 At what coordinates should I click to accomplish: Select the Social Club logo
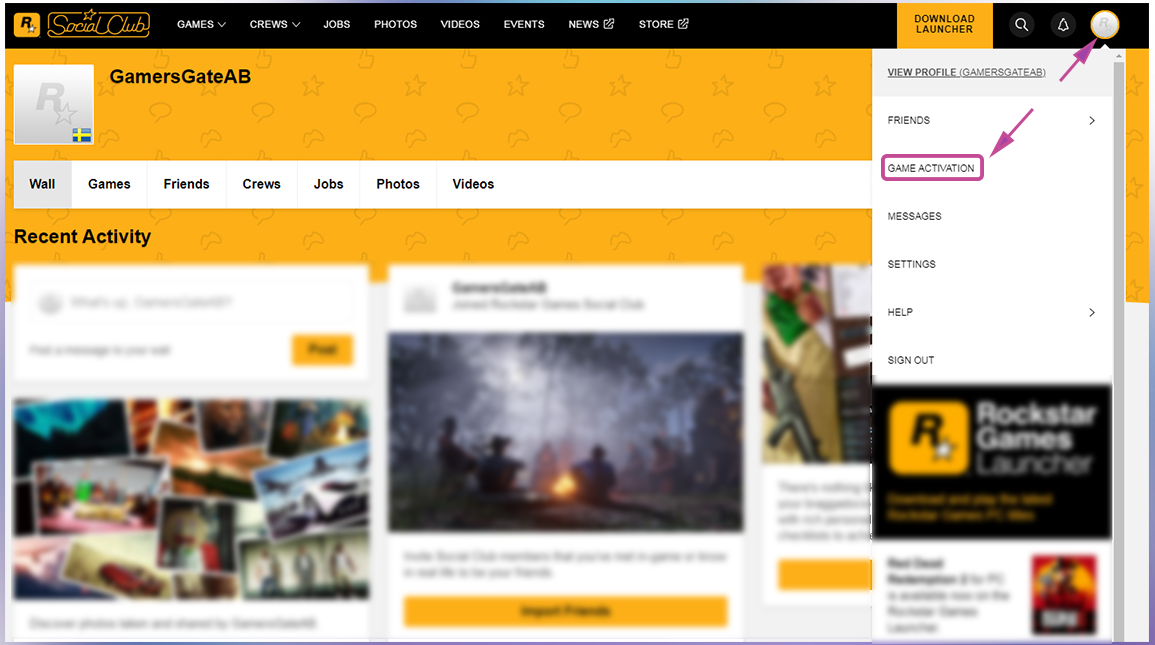coord(98,24)
